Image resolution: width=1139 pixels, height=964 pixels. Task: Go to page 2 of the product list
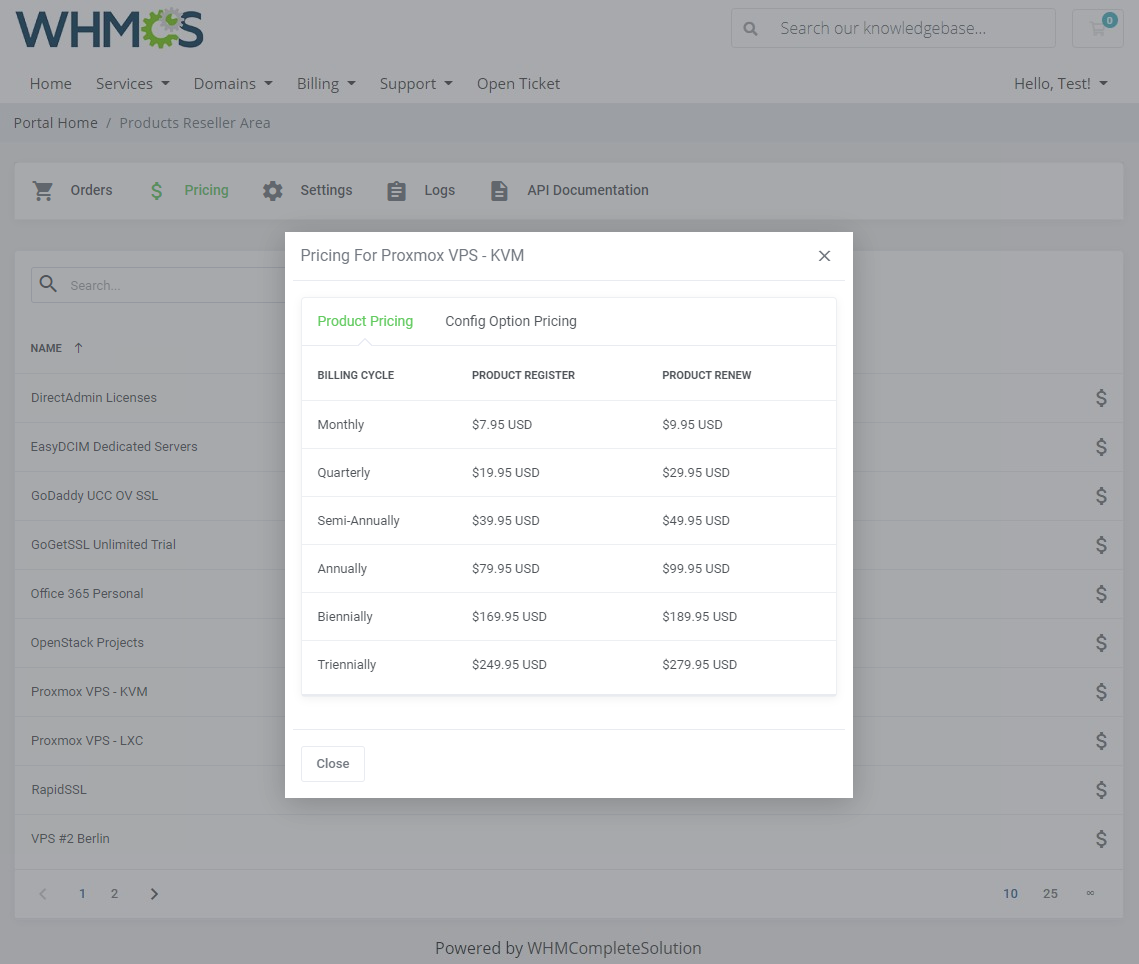click(114, 893)
